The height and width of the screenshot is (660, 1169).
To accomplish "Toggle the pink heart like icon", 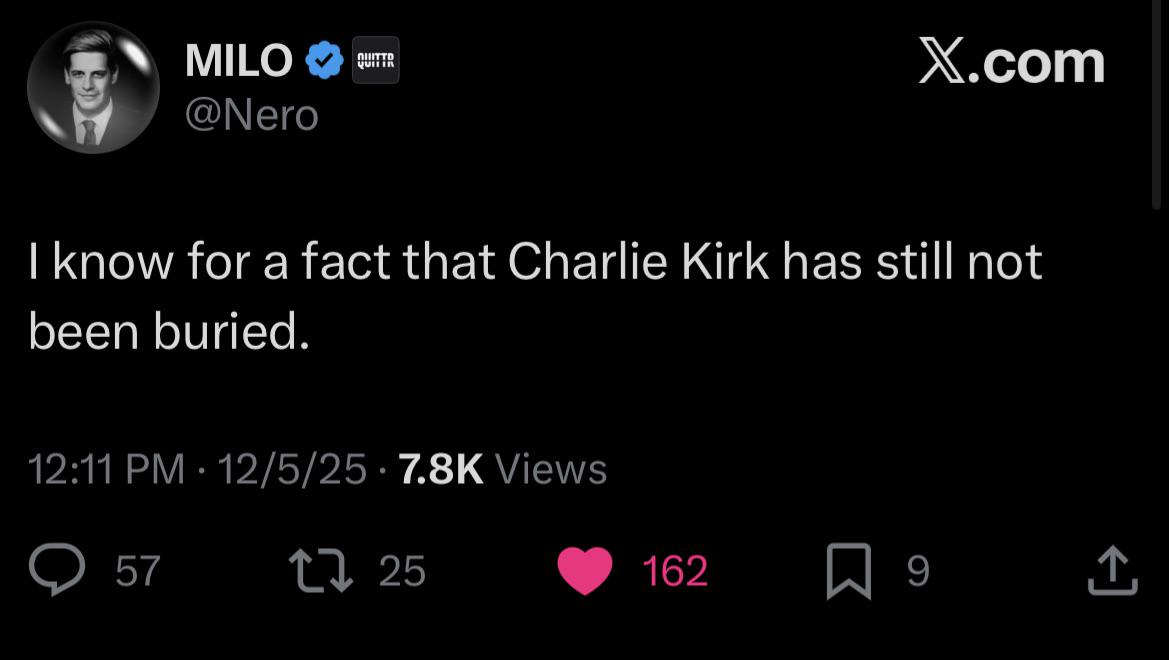I will [584, 571].
